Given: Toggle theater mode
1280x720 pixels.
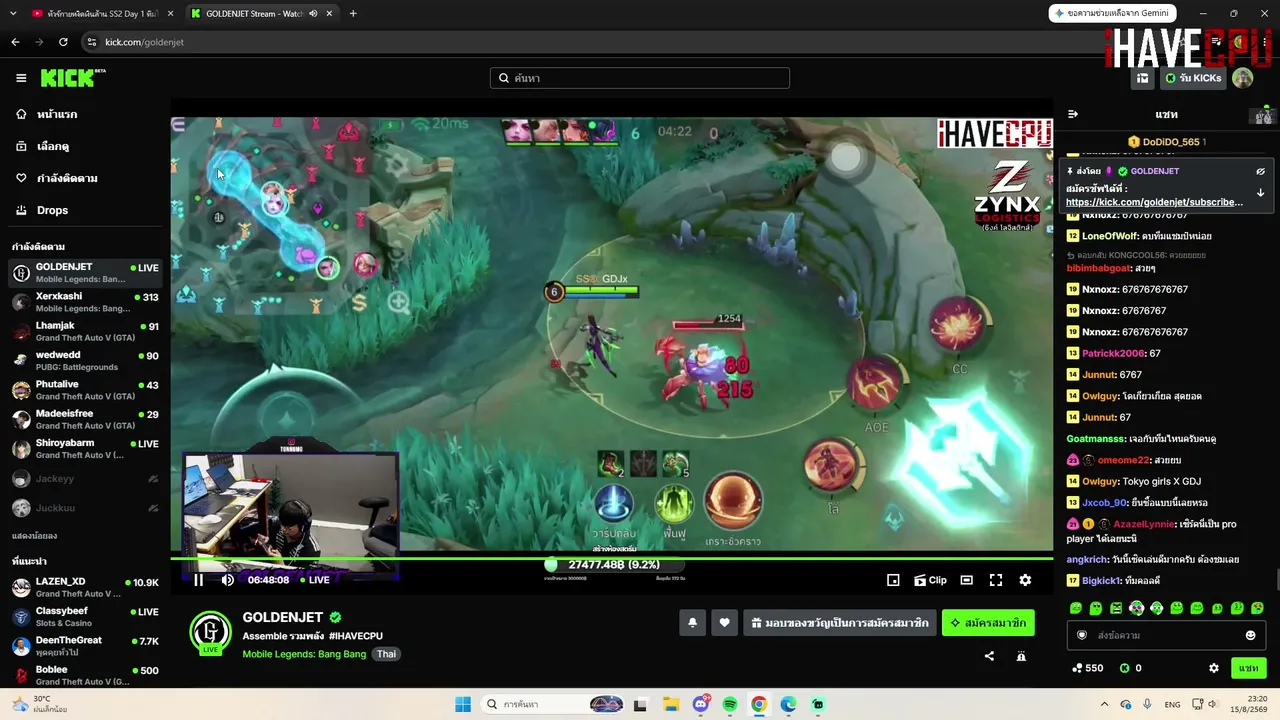Looking at the screenshot, I should (x=966, y=580).
